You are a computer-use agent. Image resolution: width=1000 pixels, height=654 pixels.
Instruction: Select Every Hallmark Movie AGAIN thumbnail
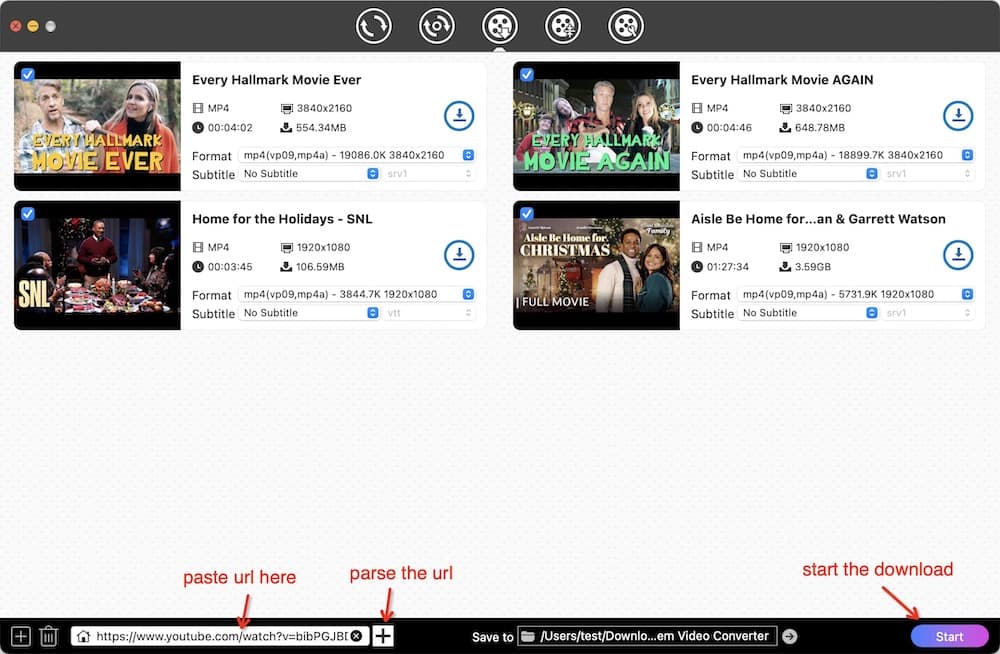[x=596, y=126]
